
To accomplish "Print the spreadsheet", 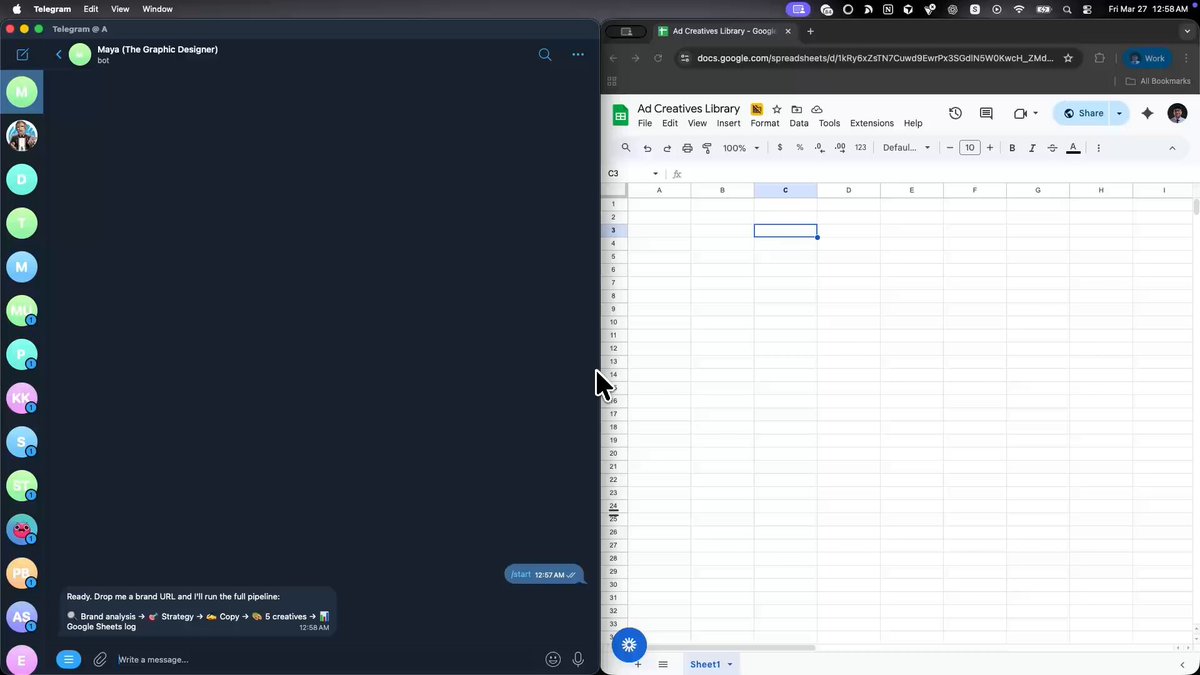I will click(x=687, y=148).
